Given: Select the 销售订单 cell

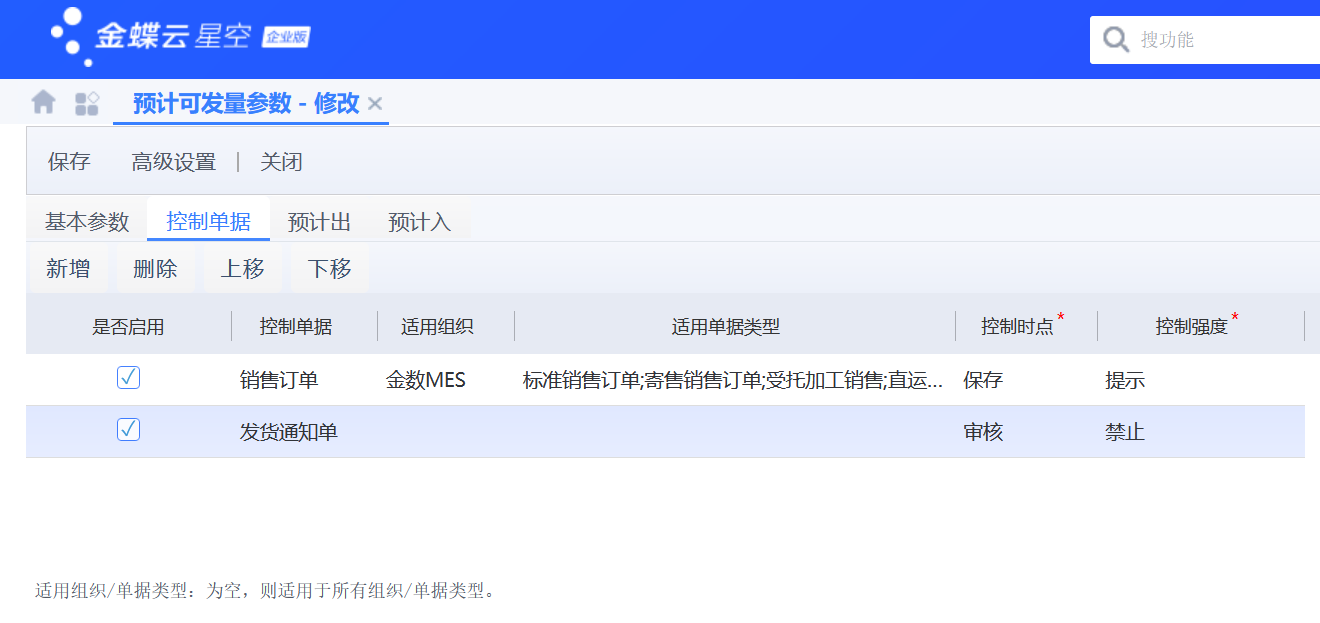Looking at the screenshot, I should click(x=304, y=380).
